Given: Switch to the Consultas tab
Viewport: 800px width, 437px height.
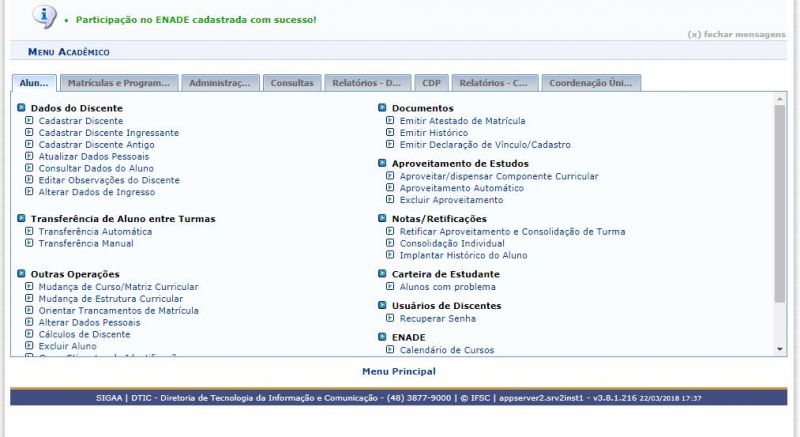Looking at the screenshot, I should 291,83.
